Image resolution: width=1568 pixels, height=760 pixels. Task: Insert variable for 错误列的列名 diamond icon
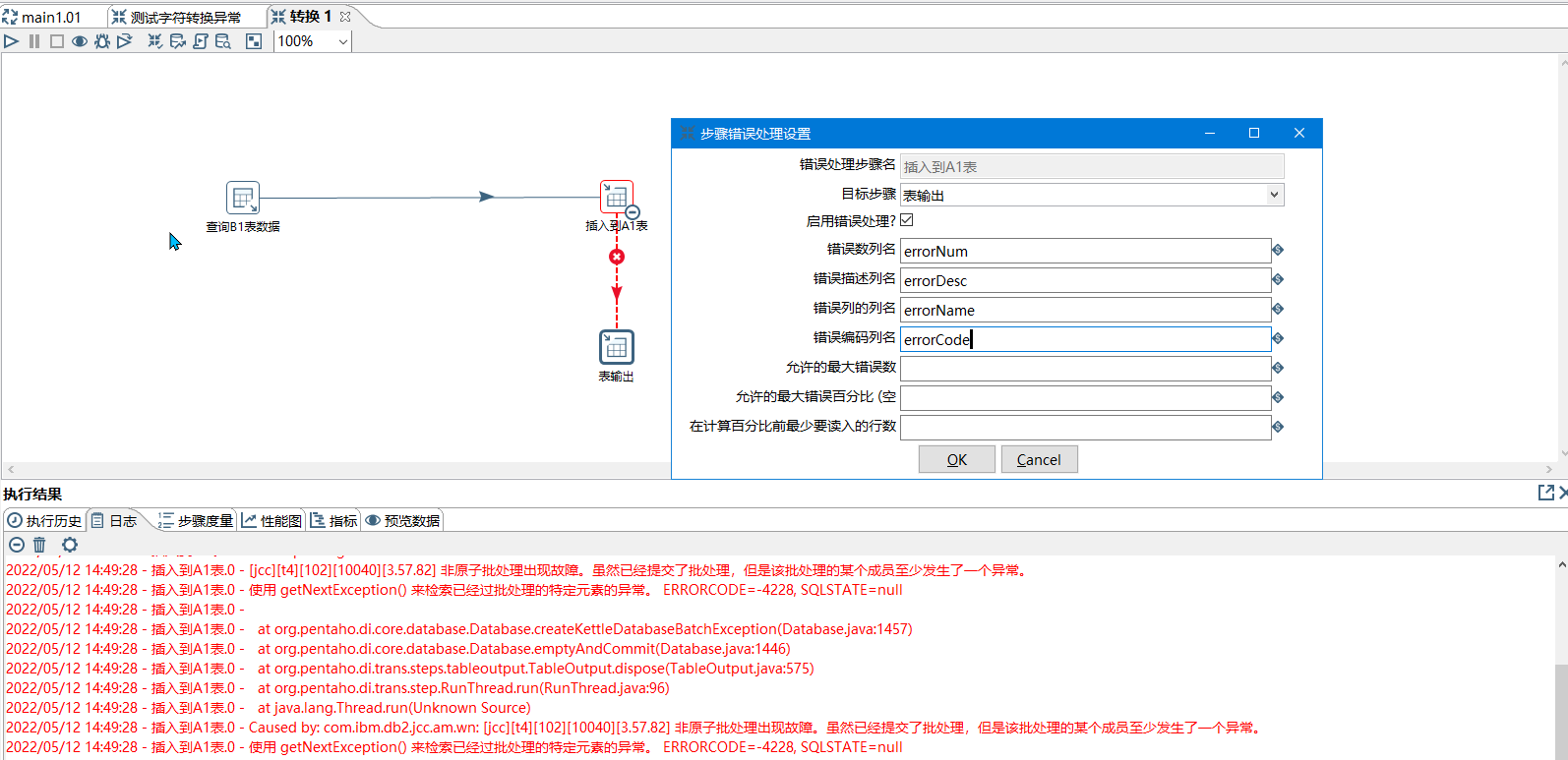click(x=1278, y=309)
